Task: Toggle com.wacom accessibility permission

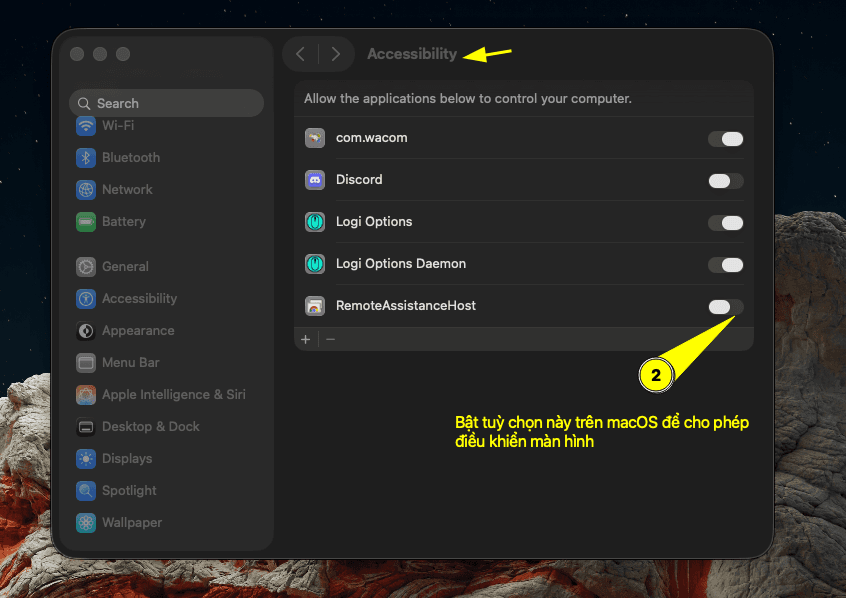Action: [725, 139]
